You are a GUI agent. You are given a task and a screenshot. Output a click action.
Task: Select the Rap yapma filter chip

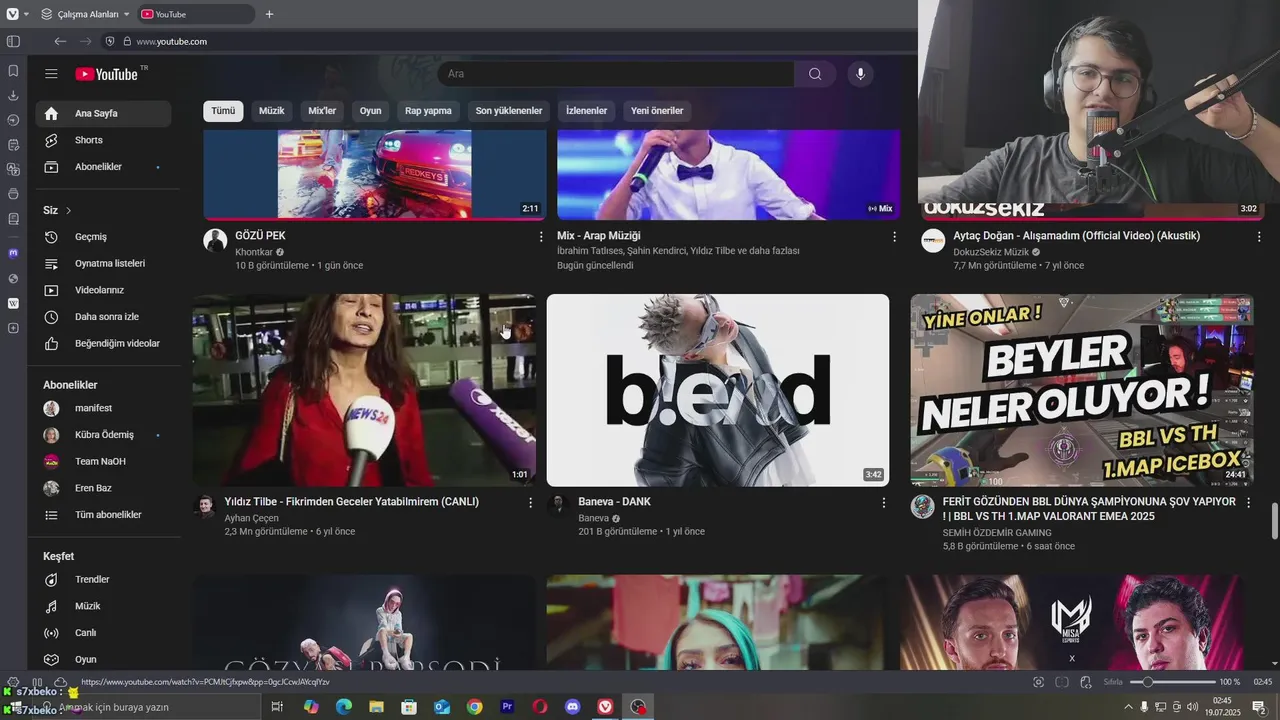point(428,111)
